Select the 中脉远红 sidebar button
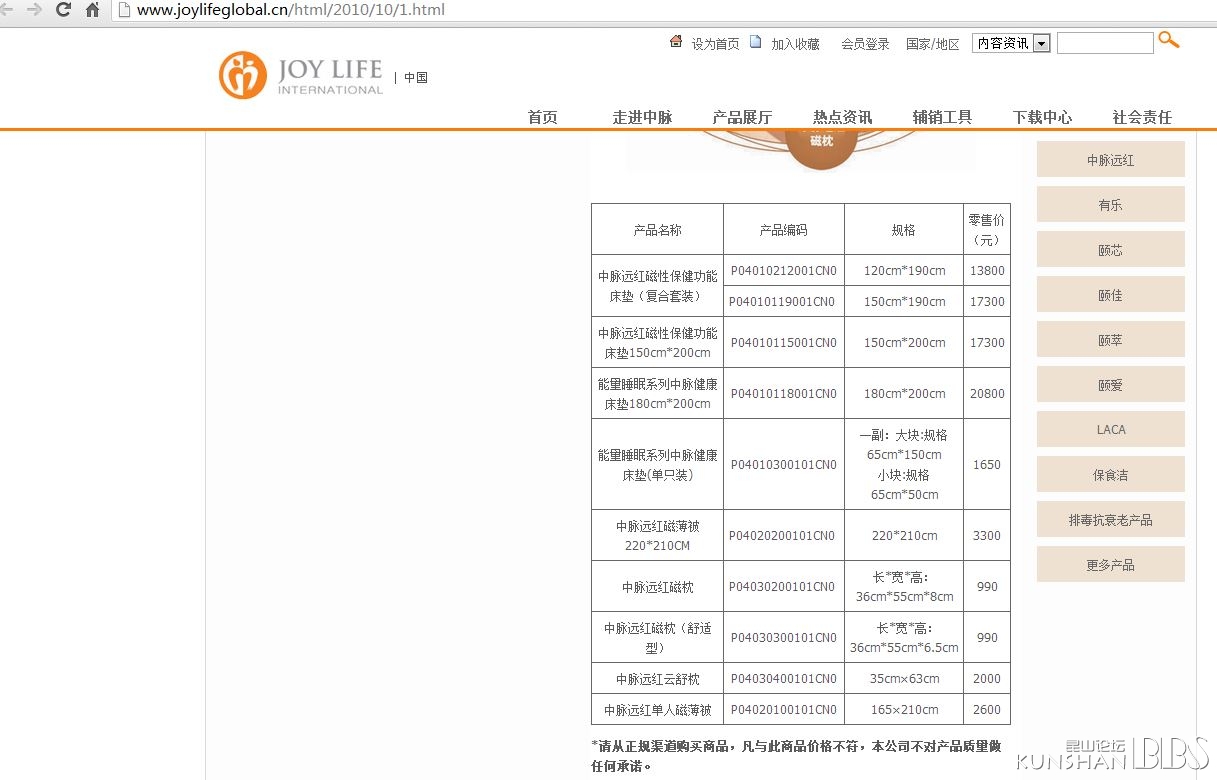1217x780 pixels. (x=1111, y=160)
